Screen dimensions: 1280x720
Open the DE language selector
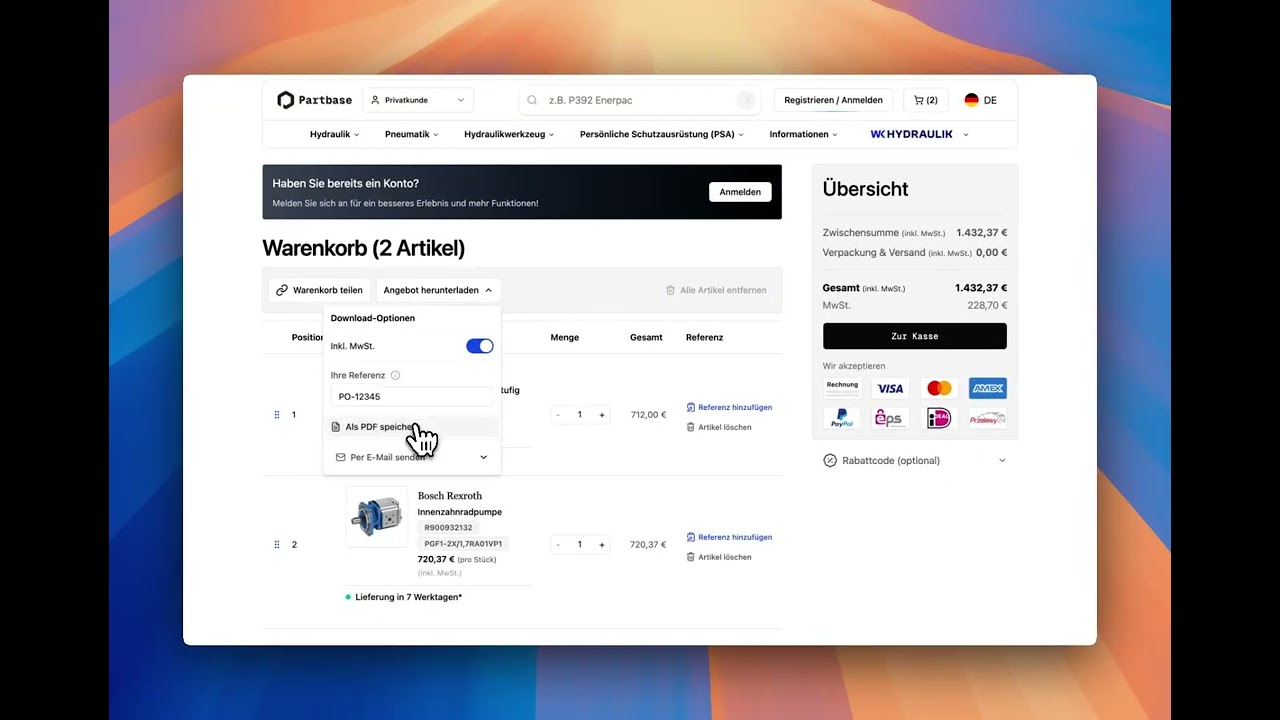pos(980,100)
